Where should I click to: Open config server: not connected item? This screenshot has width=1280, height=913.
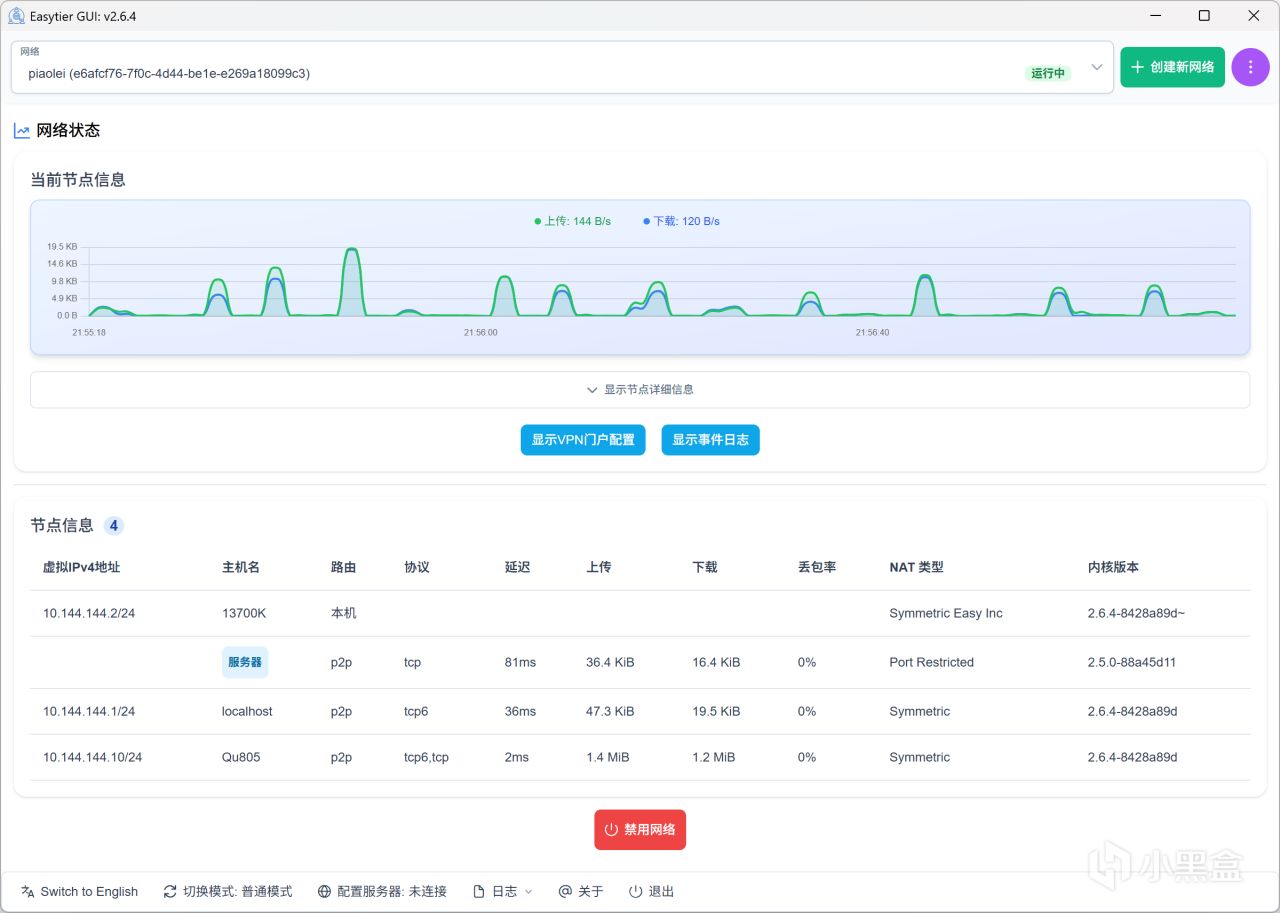pyautogui.click(x=382, y=891)
